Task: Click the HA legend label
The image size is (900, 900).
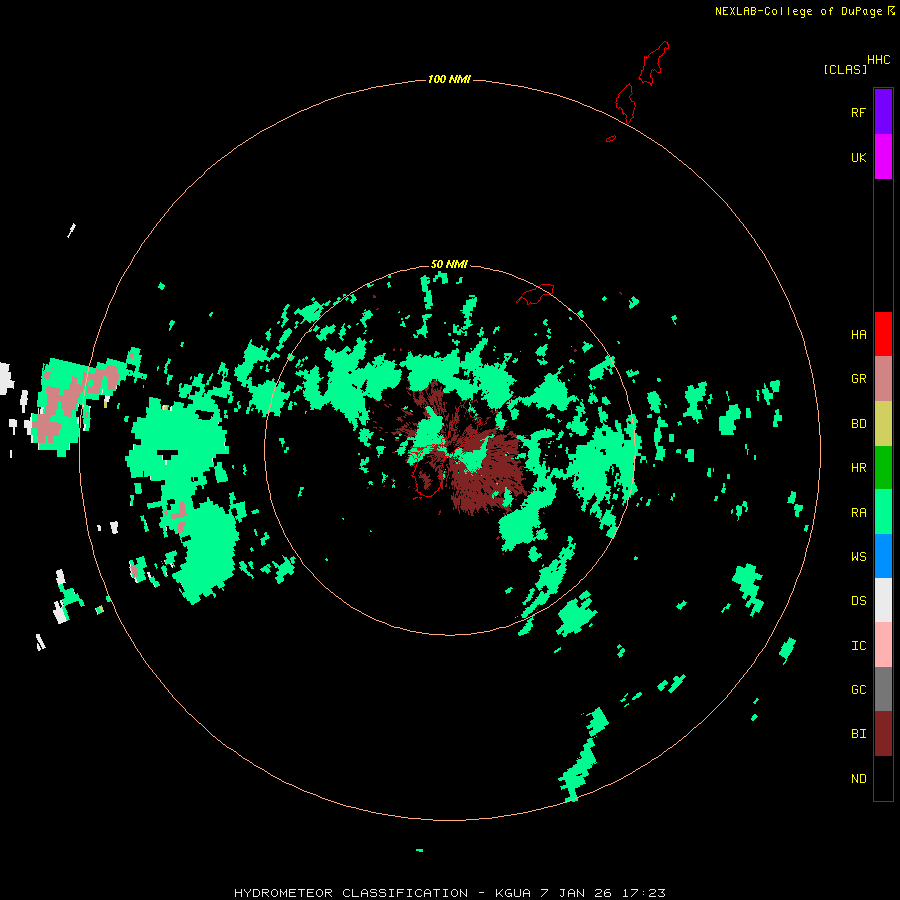Action: [x=859, y=334]
